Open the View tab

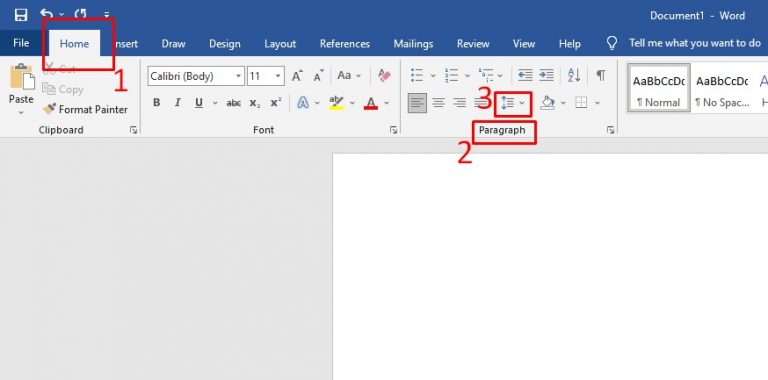pos(524,44)
